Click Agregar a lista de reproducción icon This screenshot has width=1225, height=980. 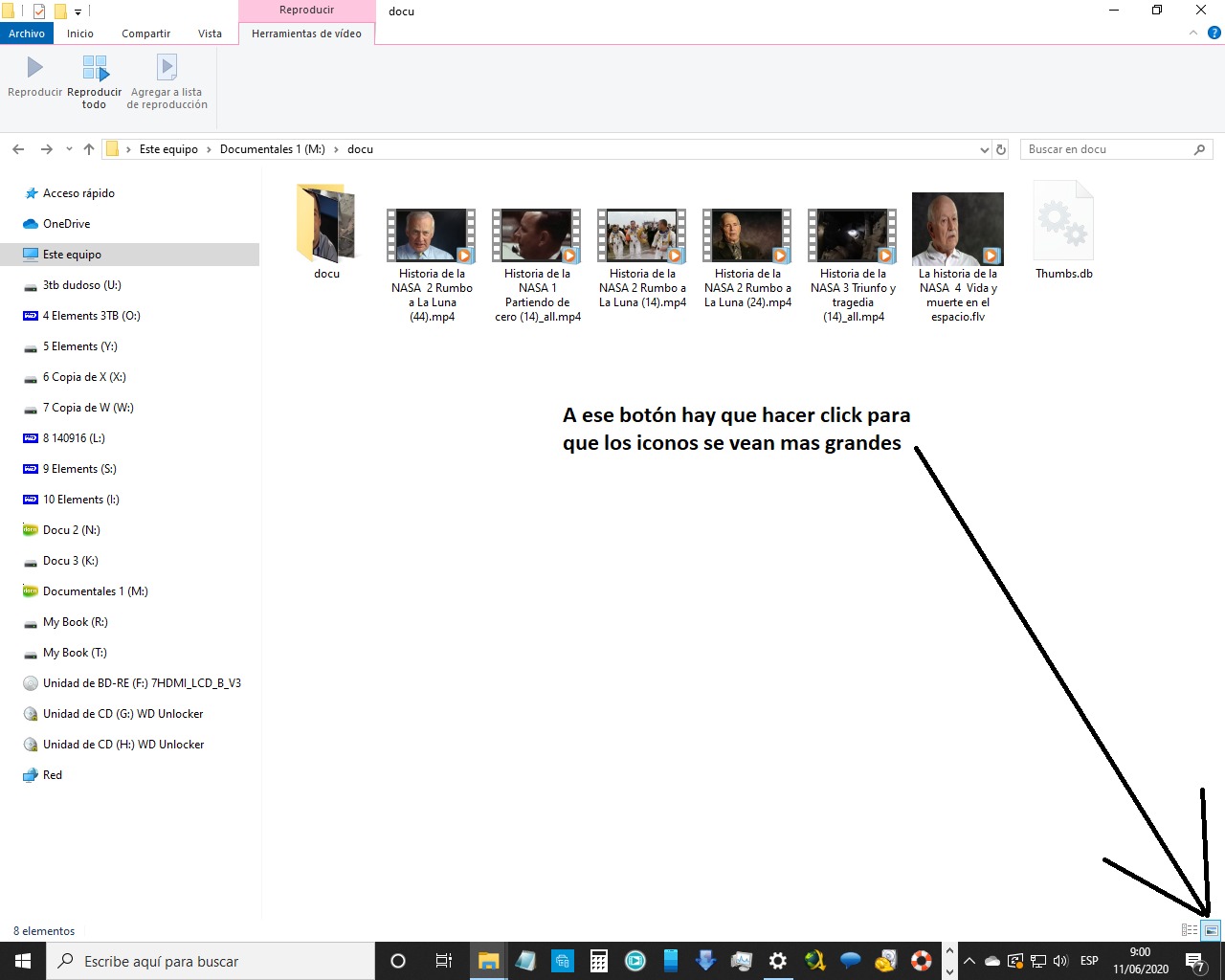[167, 68]
